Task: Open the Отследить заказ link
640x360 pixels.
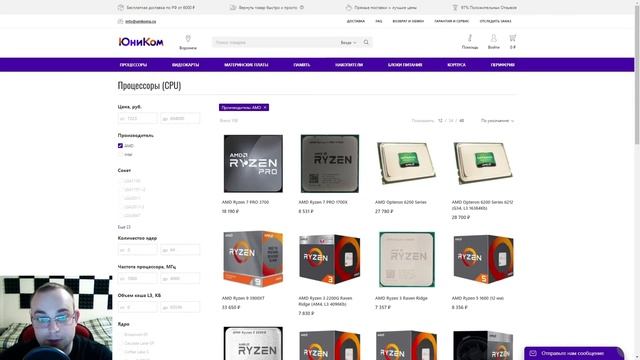Action: coord(496,21)
